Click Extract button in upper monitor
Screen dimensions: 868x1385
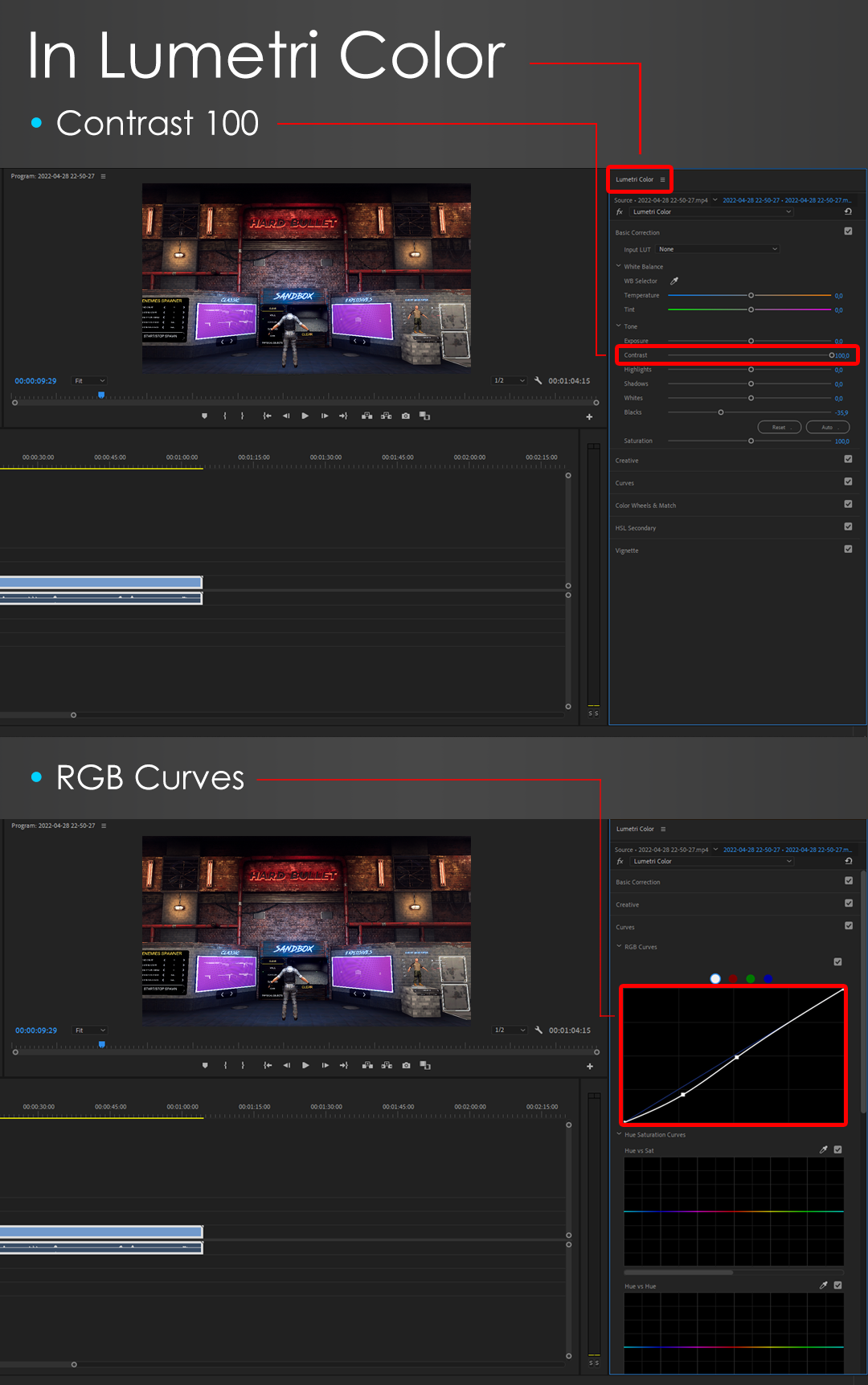coord(387,416)
